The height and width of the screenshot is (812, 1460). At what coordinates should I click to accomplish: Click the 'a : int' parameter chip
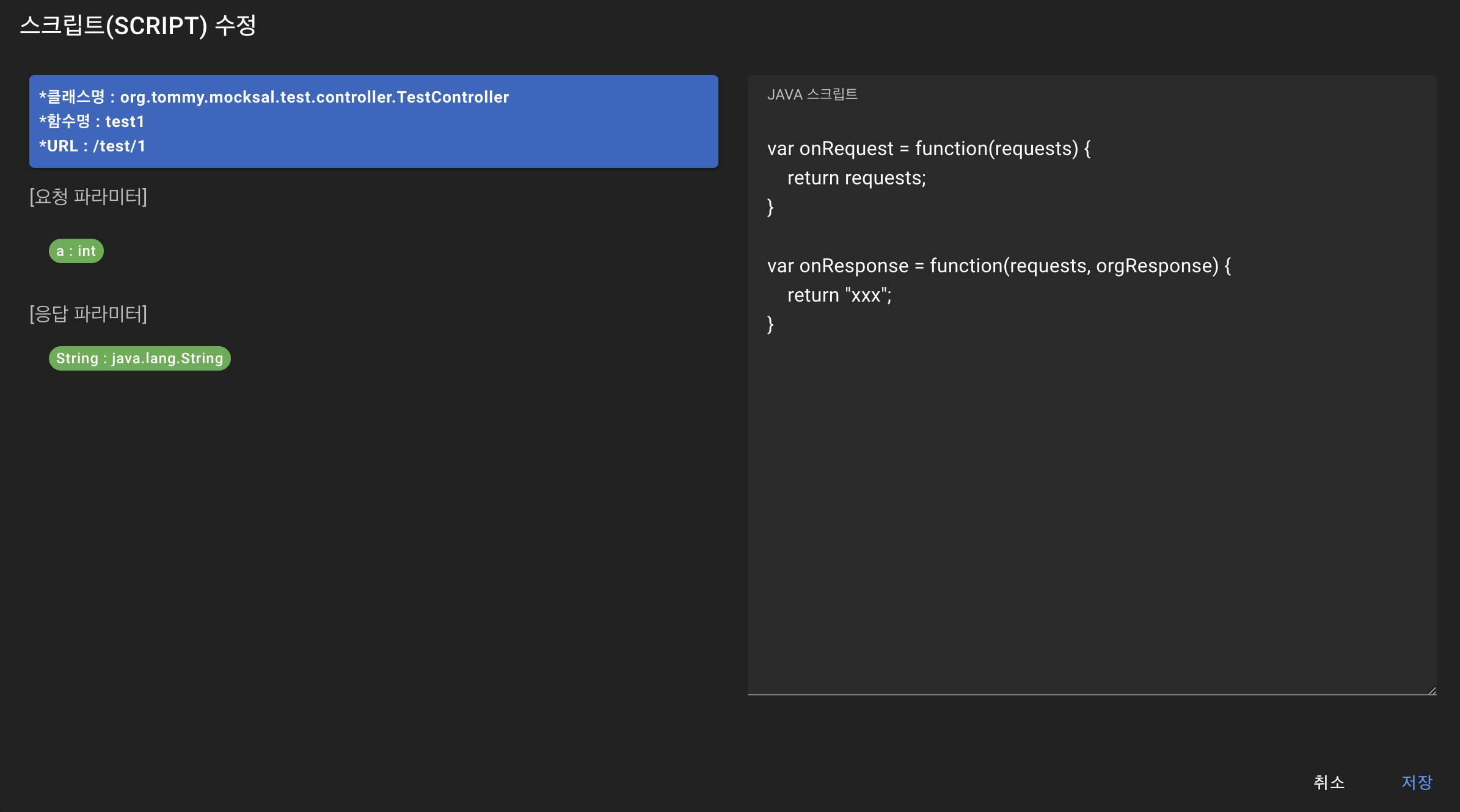[x=76, y=251]
